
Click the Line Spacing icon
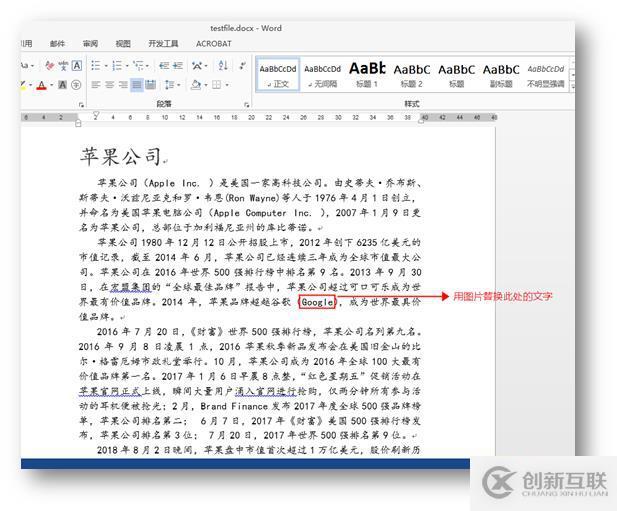(x=170, y=85)
